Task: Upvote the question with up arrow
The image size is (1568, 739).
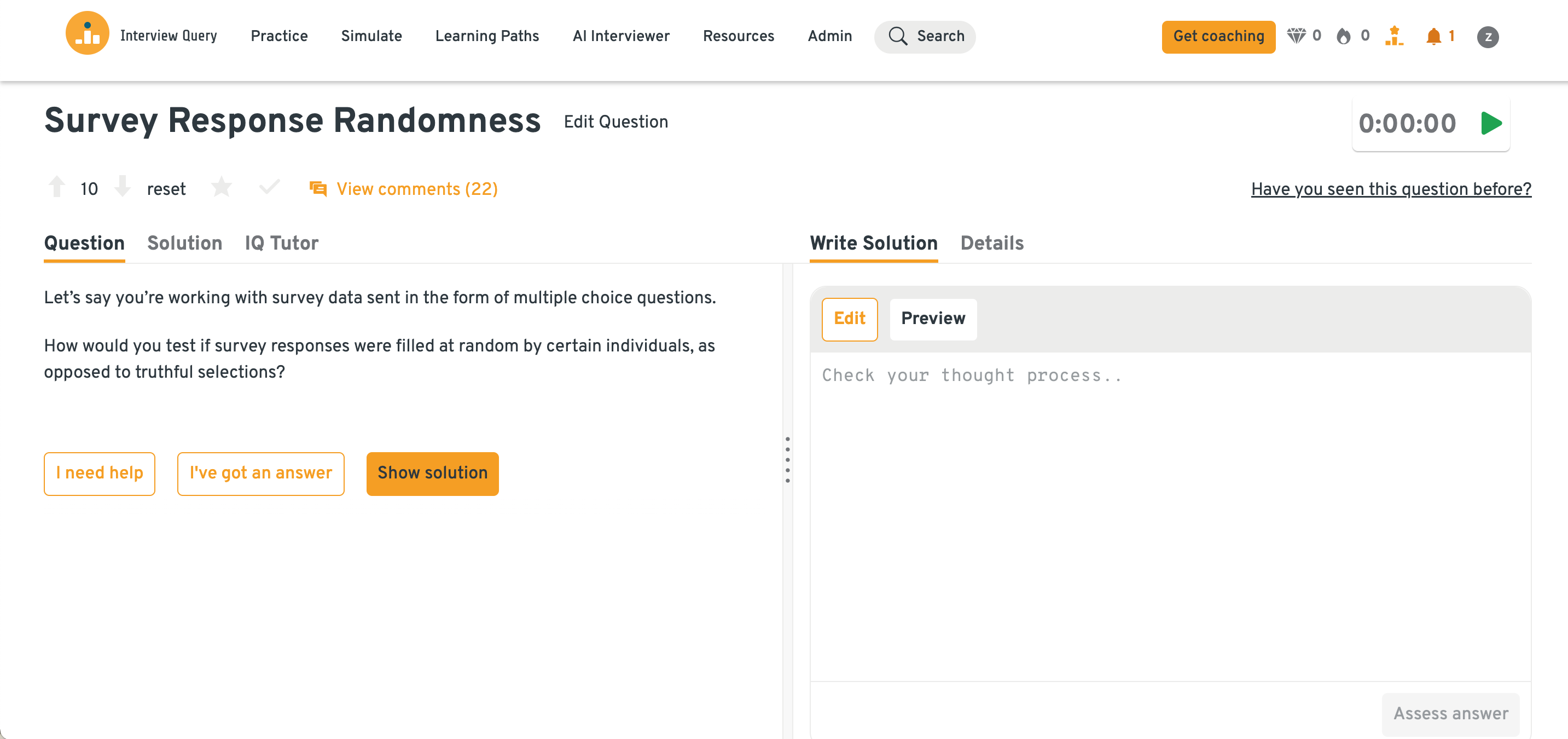Action: pos(57,188)
